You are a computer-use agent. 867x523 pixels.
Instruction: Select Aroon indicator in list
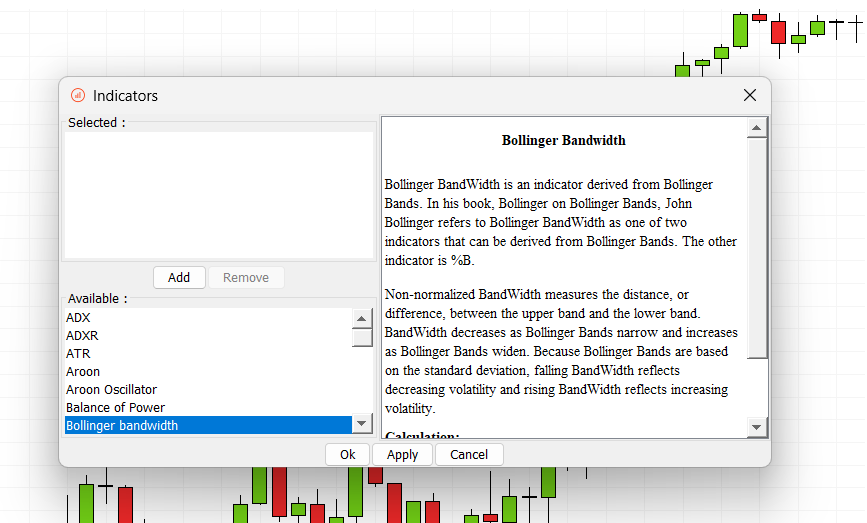click(x=208, y=371)
